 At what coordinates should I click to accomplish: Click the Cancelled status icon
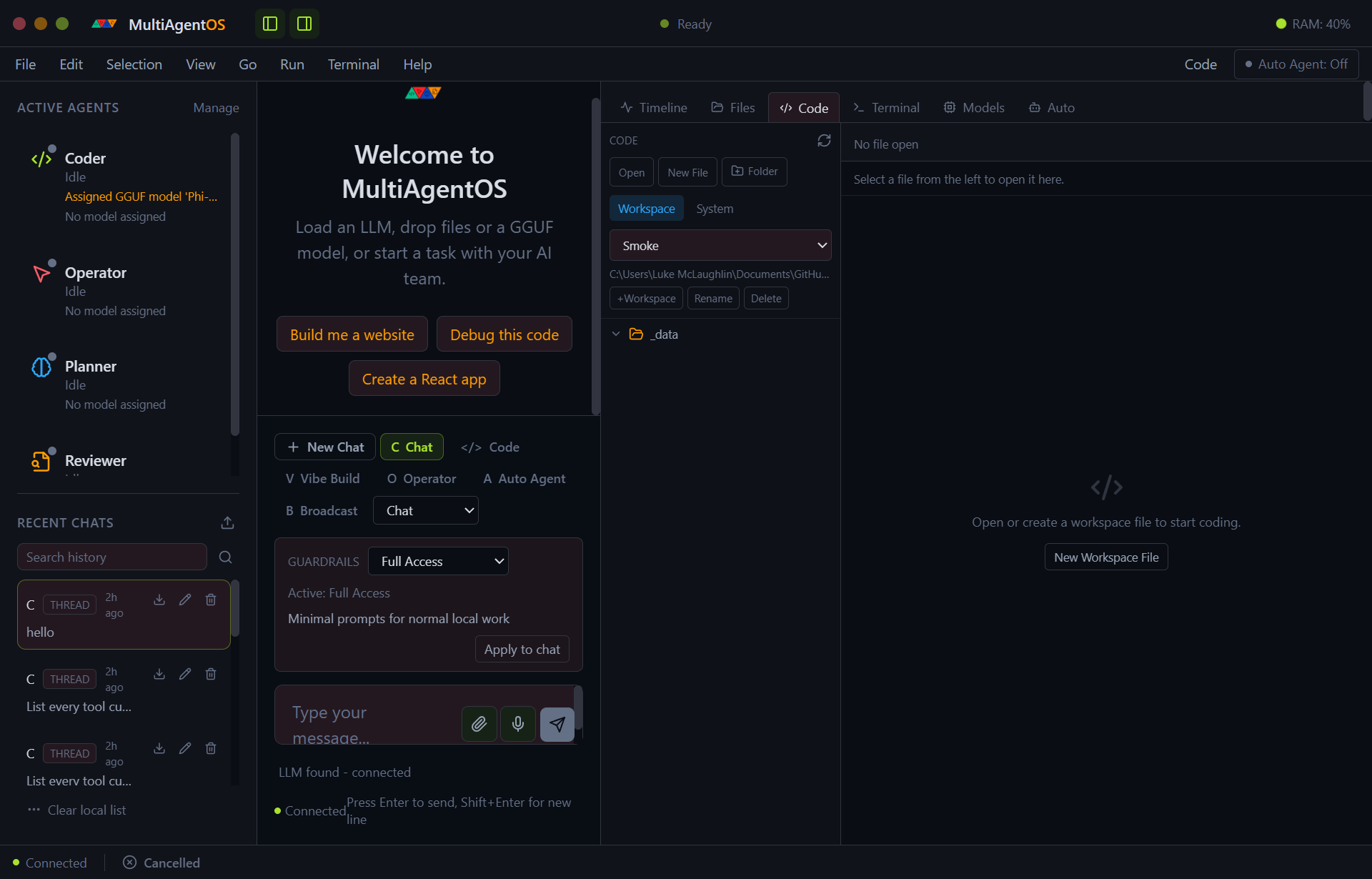129,863
